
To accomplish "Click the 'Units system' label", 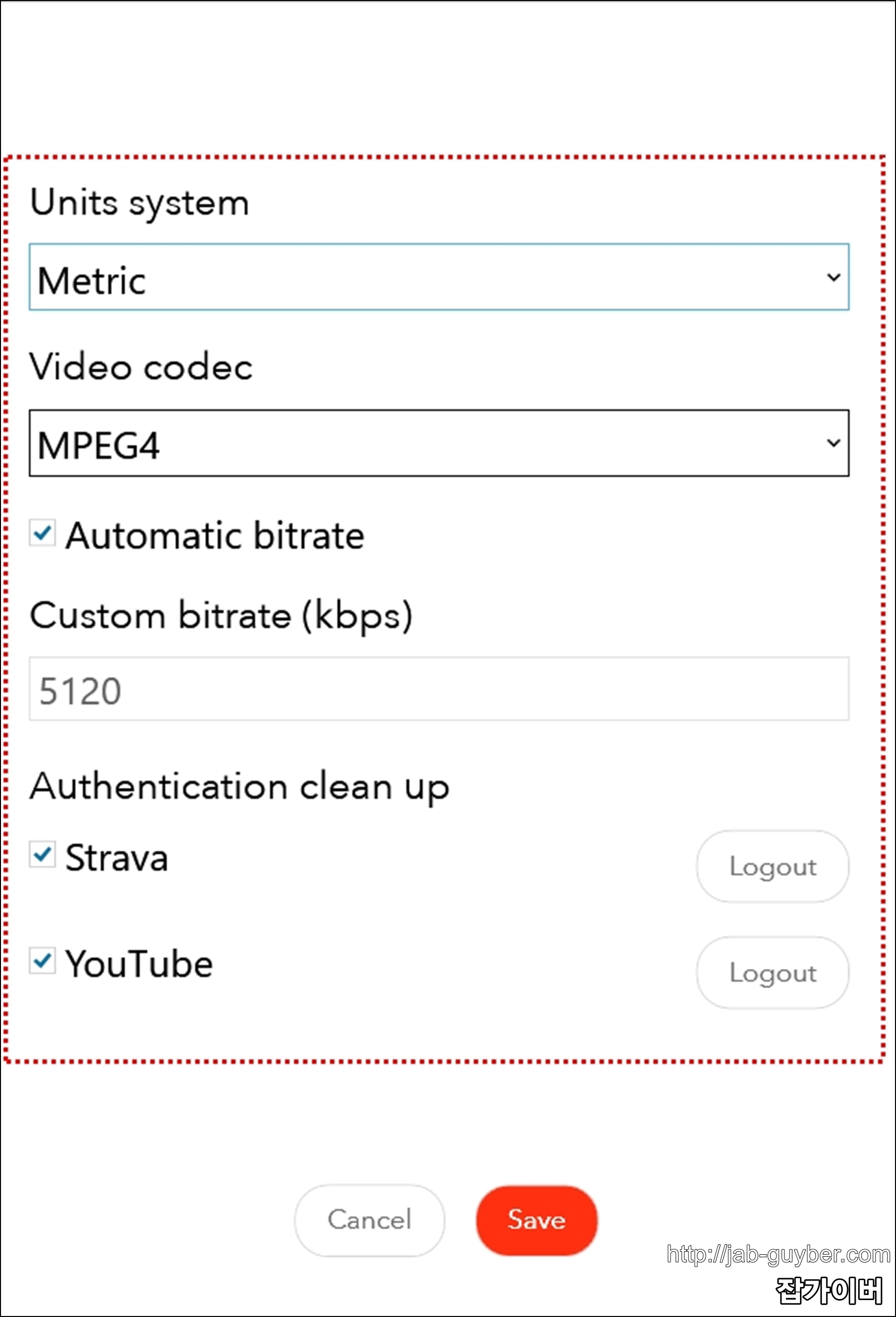I will [139, 204].
